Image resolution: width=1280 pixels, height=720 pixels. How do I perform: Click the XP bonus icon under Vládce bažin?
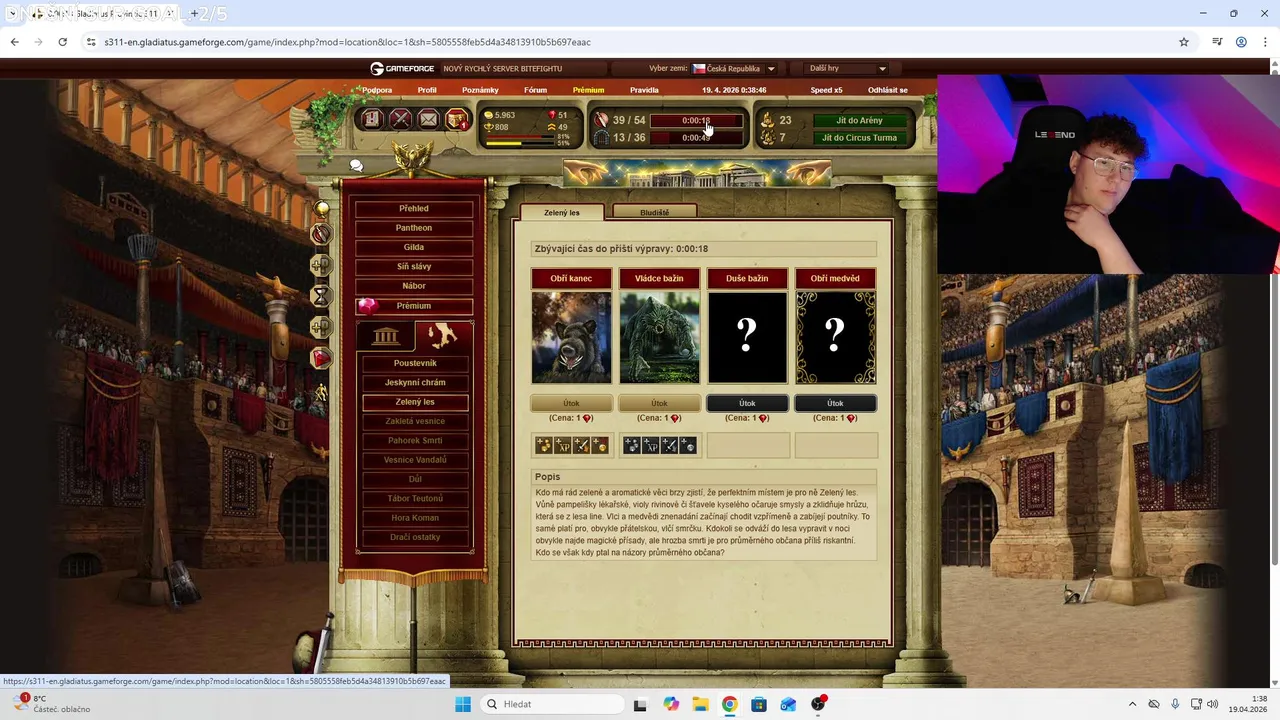click(x=651, y=446)
